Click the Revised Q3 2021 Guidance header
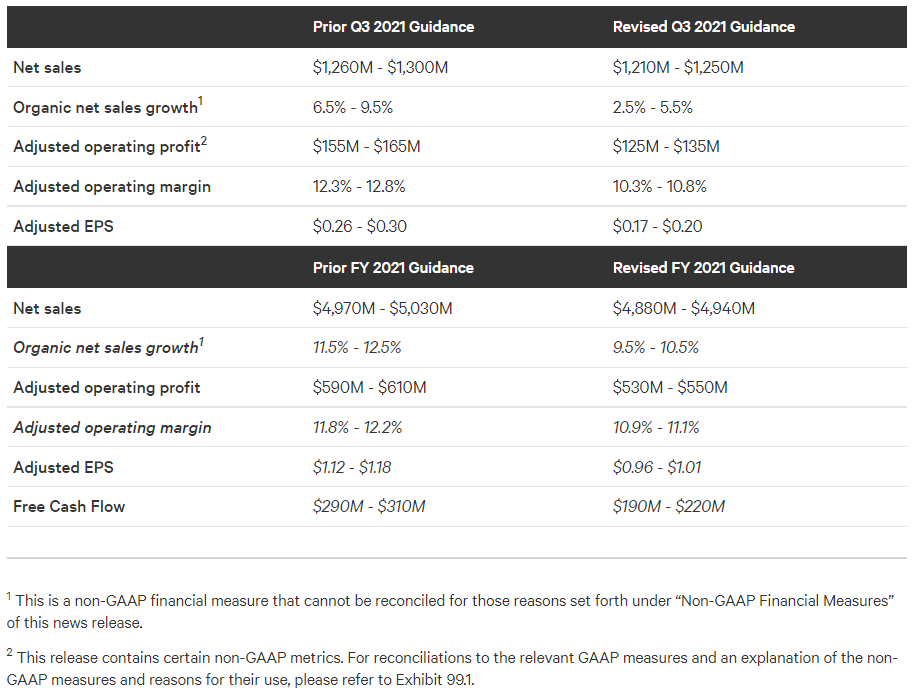Screen dimensions: 922x697 tap(703, 27)
